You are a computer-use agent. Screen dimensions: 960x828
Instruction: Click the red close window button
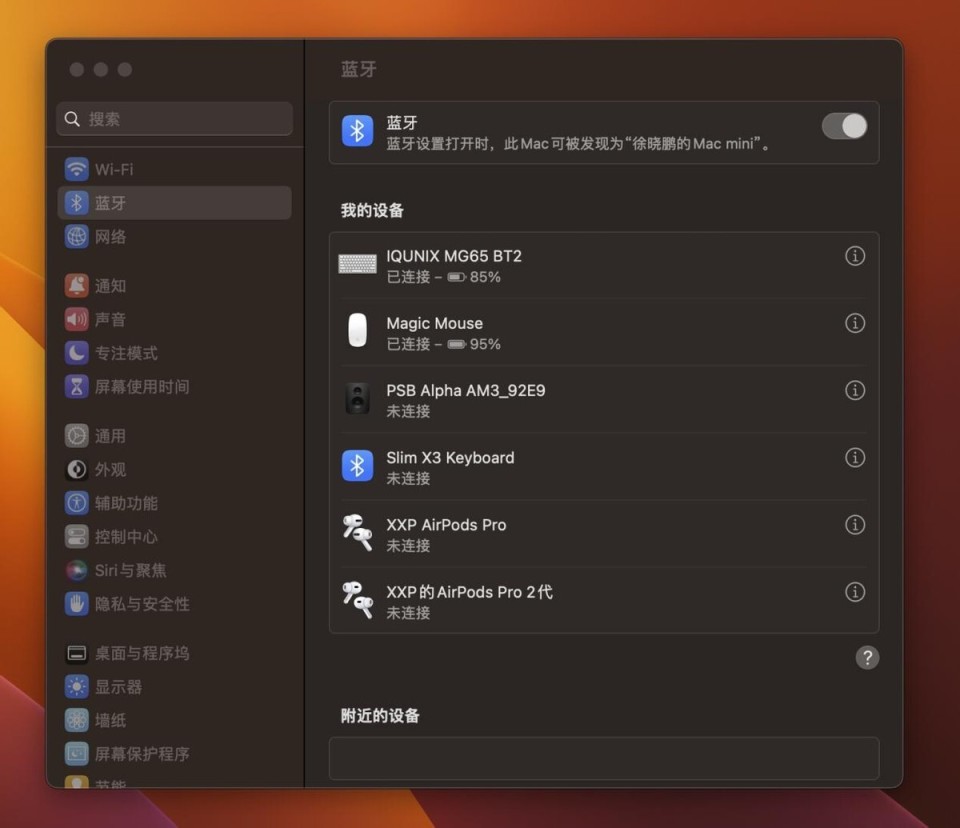coord(77,69)
